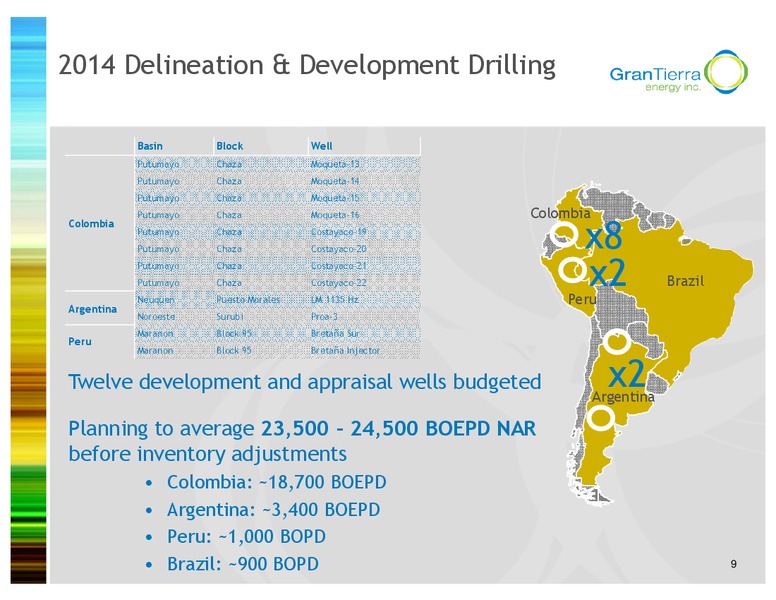Click the circle marker in northern Argentina
776x600 pixels.
click(617, 341)
